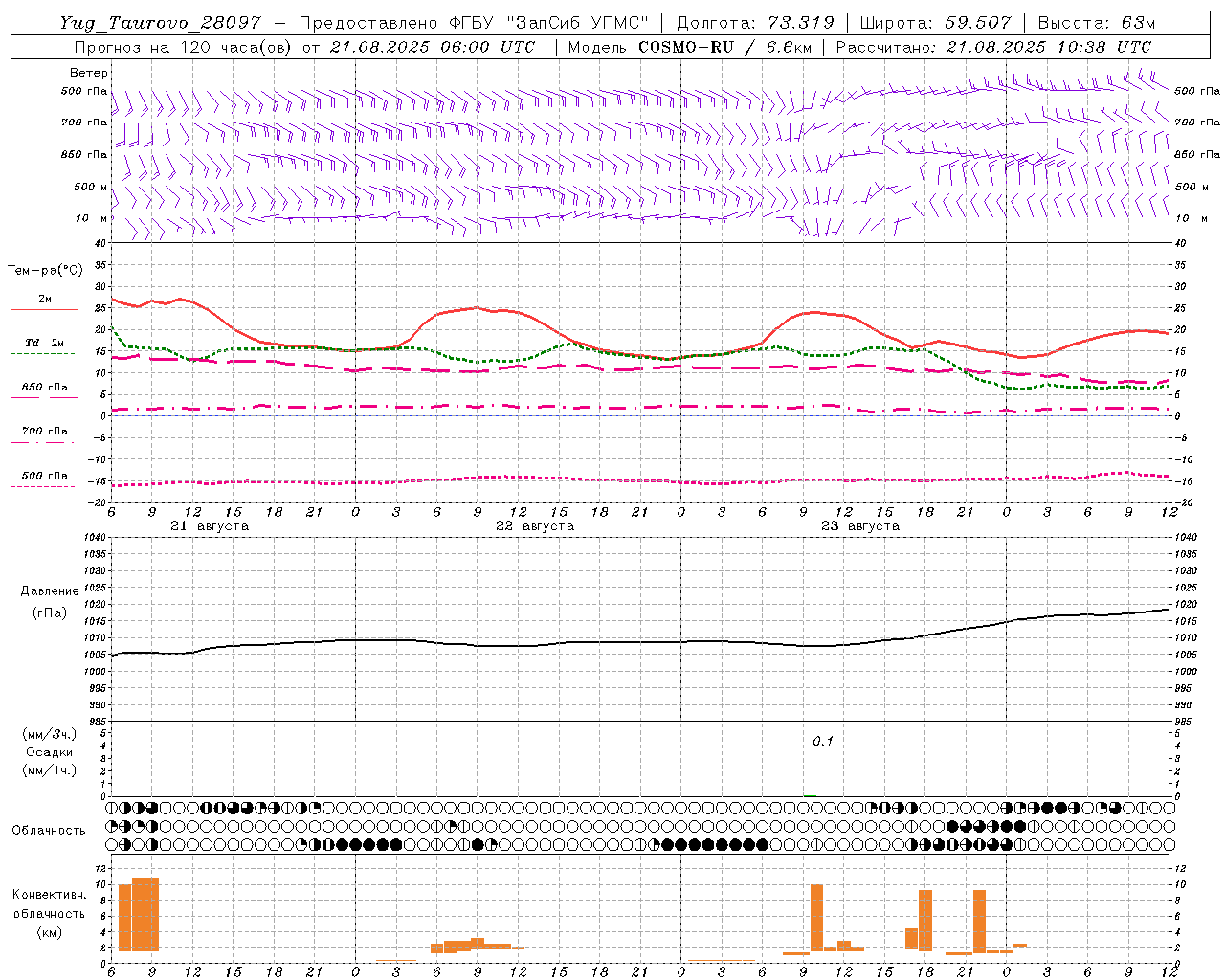
Task: Click the (мм/3ч.) units label
Action: click(50, 734)
